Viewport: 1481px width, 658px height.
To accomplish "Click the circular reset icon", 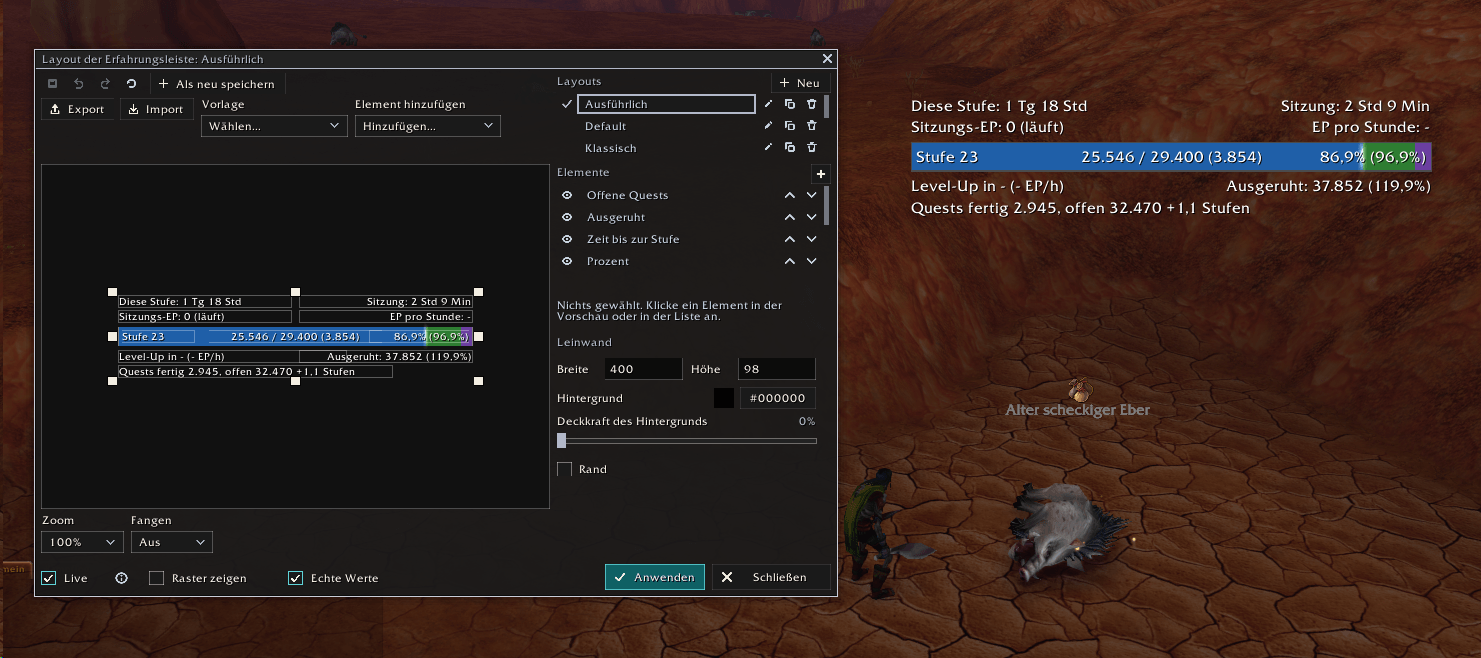I will 131,84.
